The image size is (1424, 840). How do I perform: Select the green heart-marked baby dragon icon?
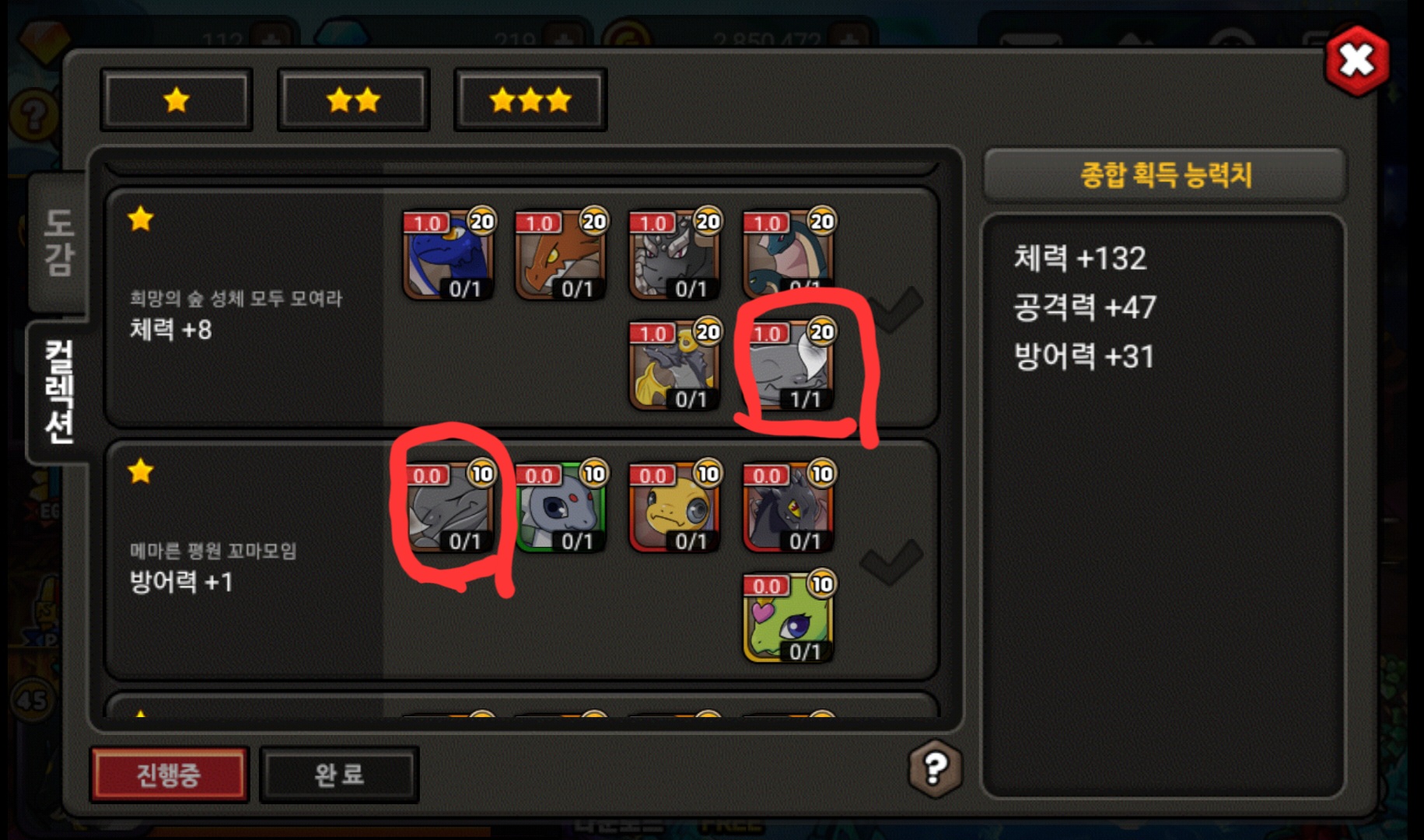[x=789, y=618]
